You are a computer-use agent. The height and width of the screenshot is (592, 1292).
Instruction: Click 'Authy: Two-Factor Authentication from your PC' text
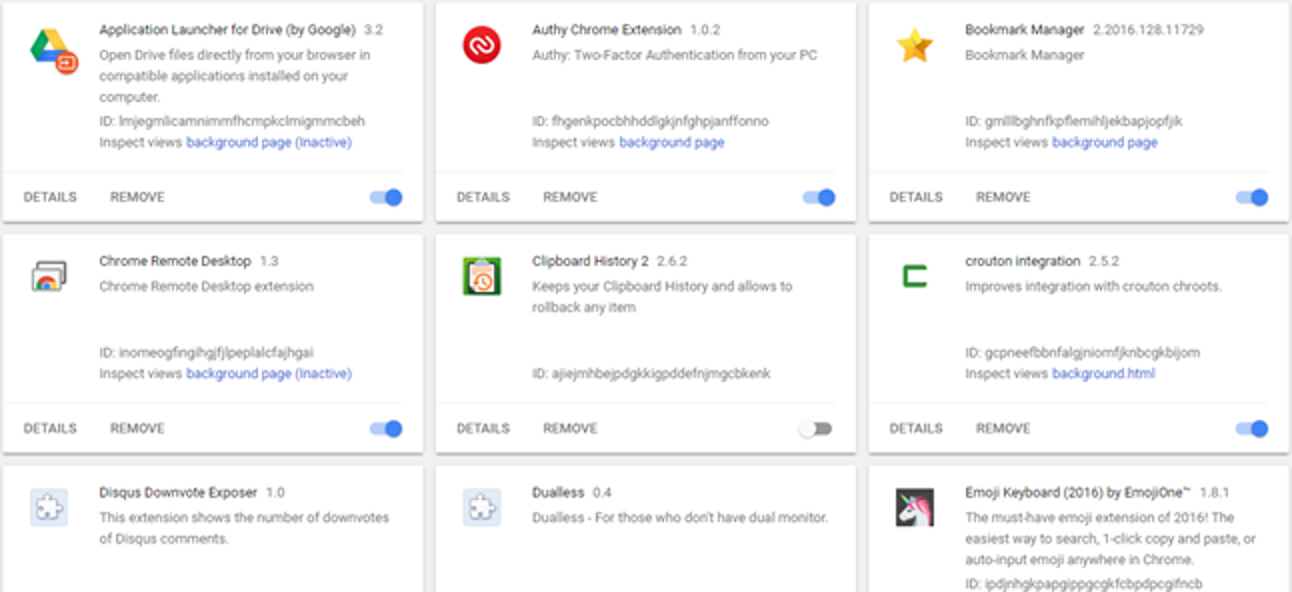tap(674, 55)
